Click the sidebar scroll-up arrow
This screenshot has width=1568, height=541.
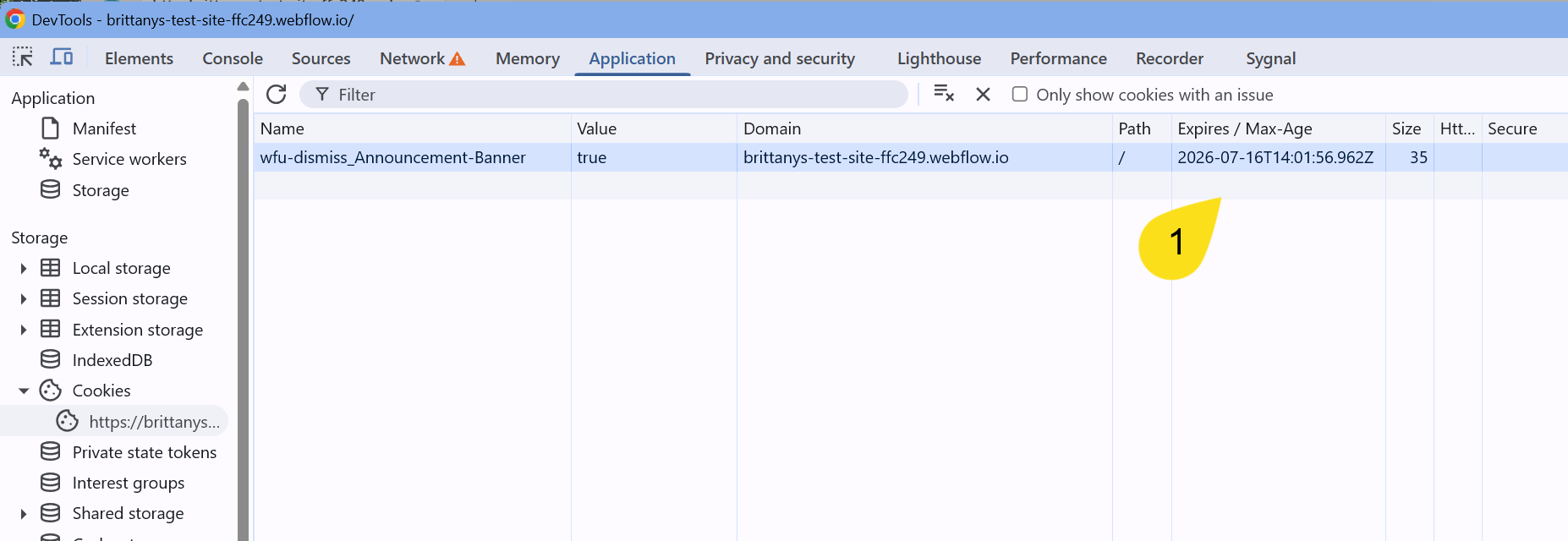coord(244,86)
